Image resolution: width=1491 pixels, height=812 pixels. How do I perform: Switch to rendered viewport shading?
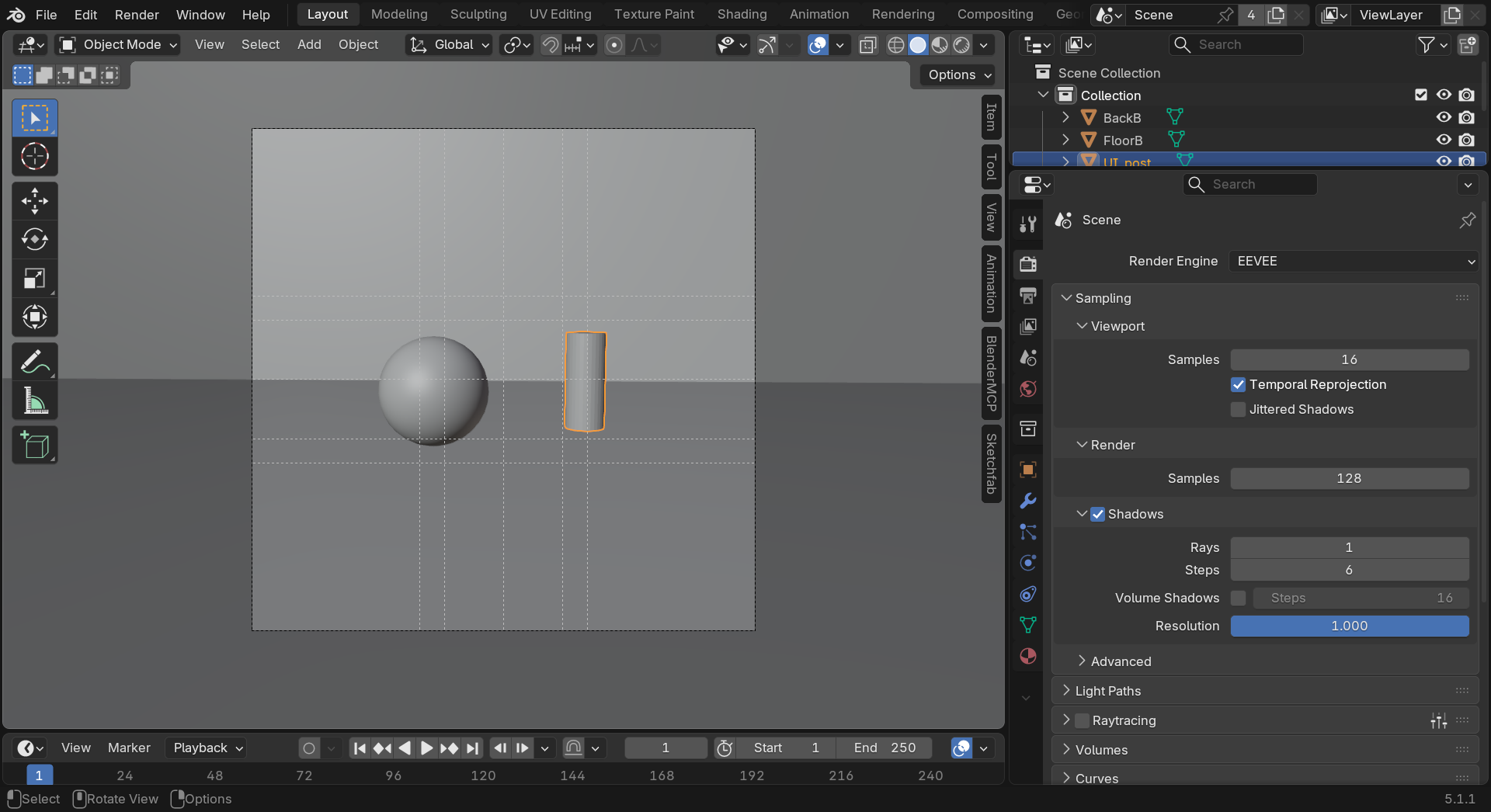961,45
